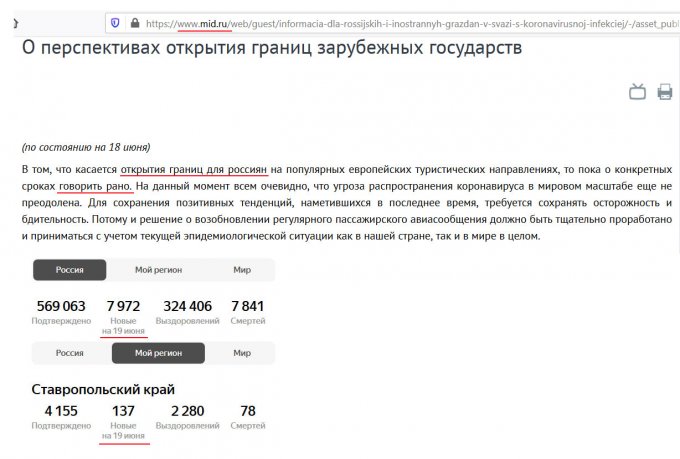Open Мир tab above Ставропольский край heading
This screenshot has width=680, height=459.
(x=242, y=353)
